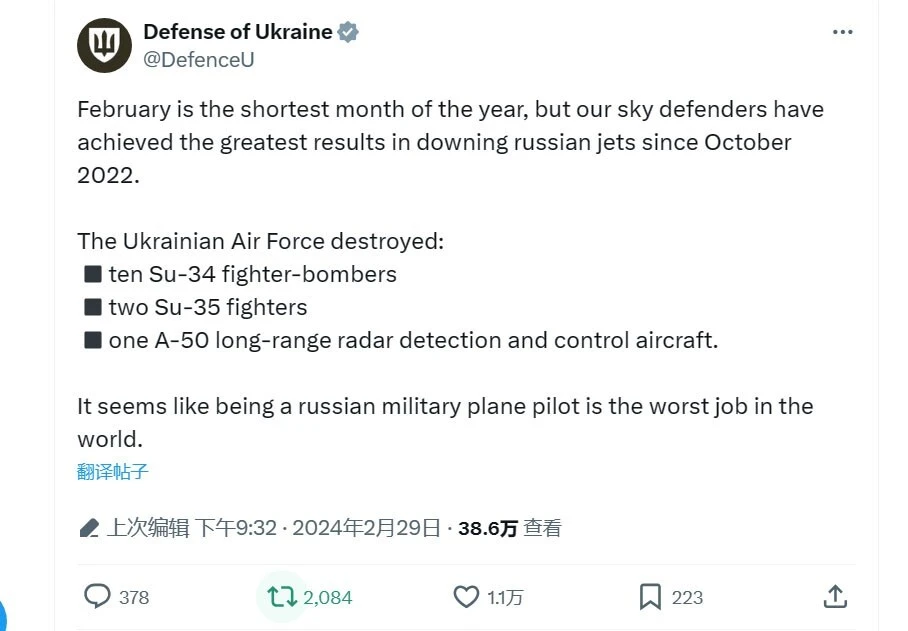
Task: Open the February 29, 2024 date link
Action: tap(366, 528)
